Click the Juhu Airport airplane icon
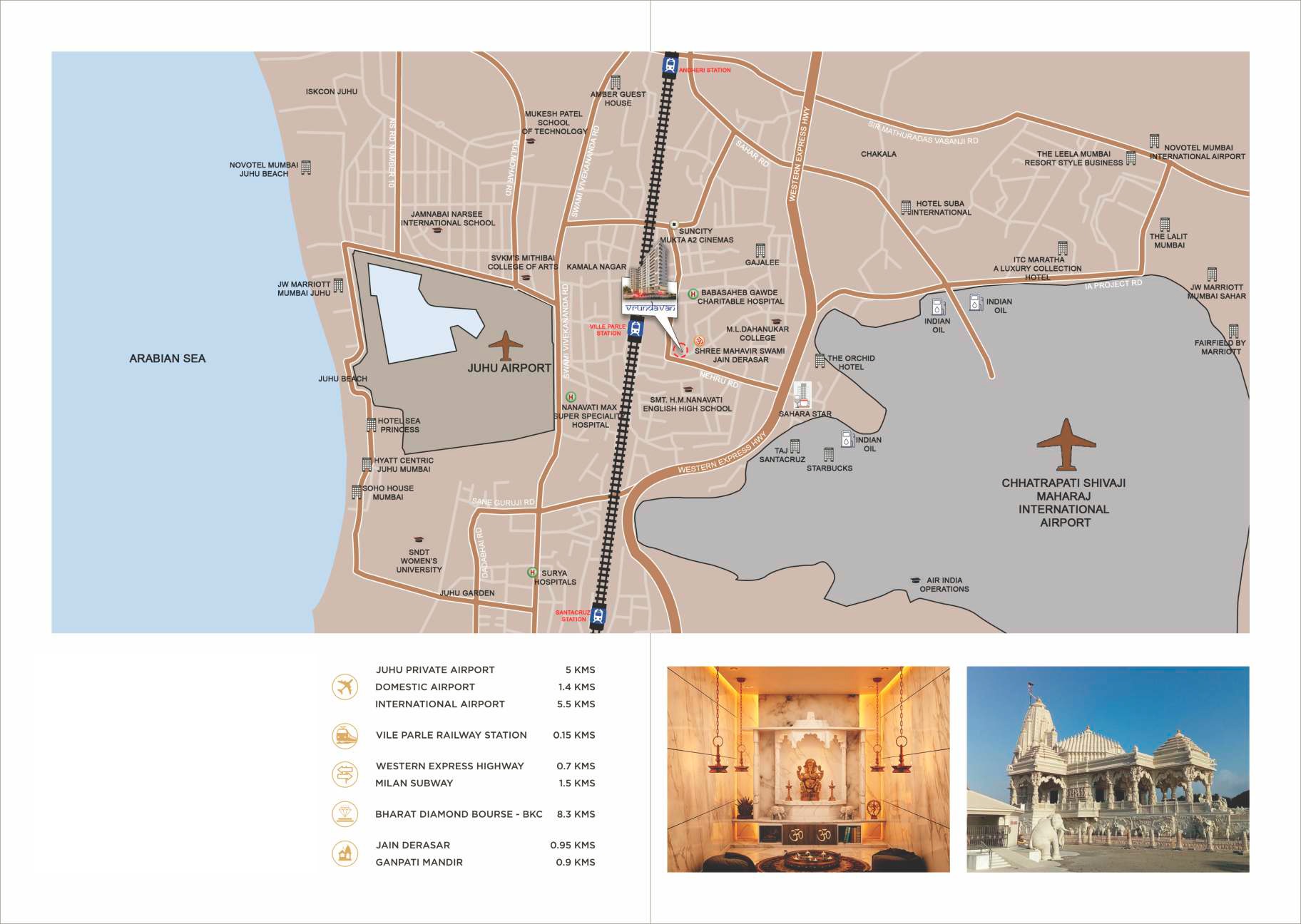 pos(506,345)
